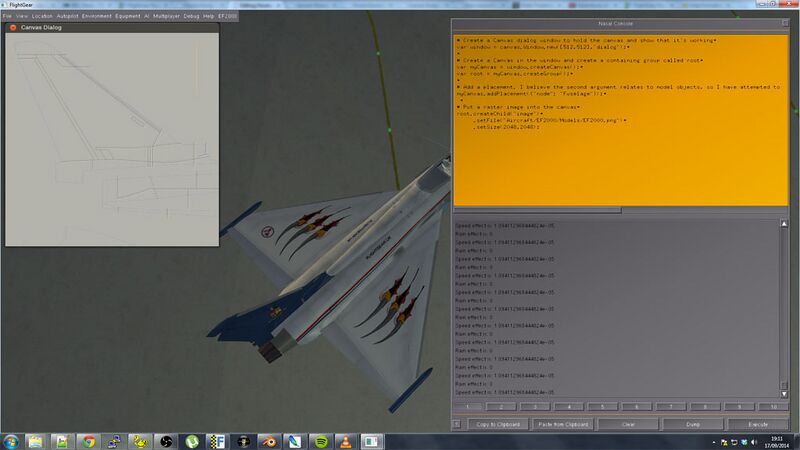Open the Help menu

[209, 16]
